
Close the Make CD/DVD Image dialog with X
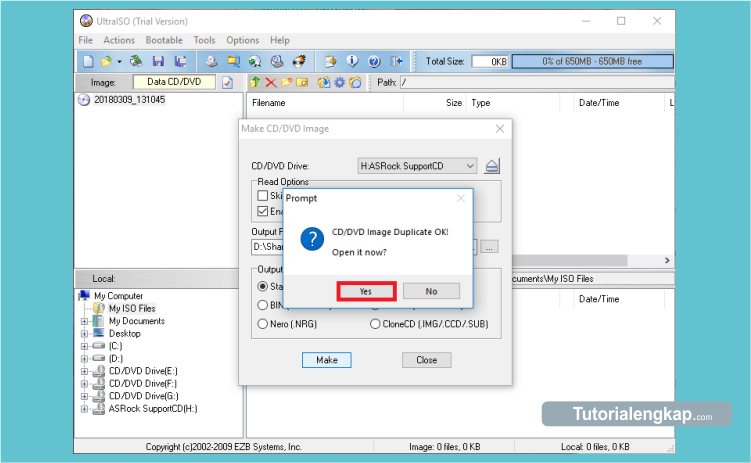click(x=500, y=129)
